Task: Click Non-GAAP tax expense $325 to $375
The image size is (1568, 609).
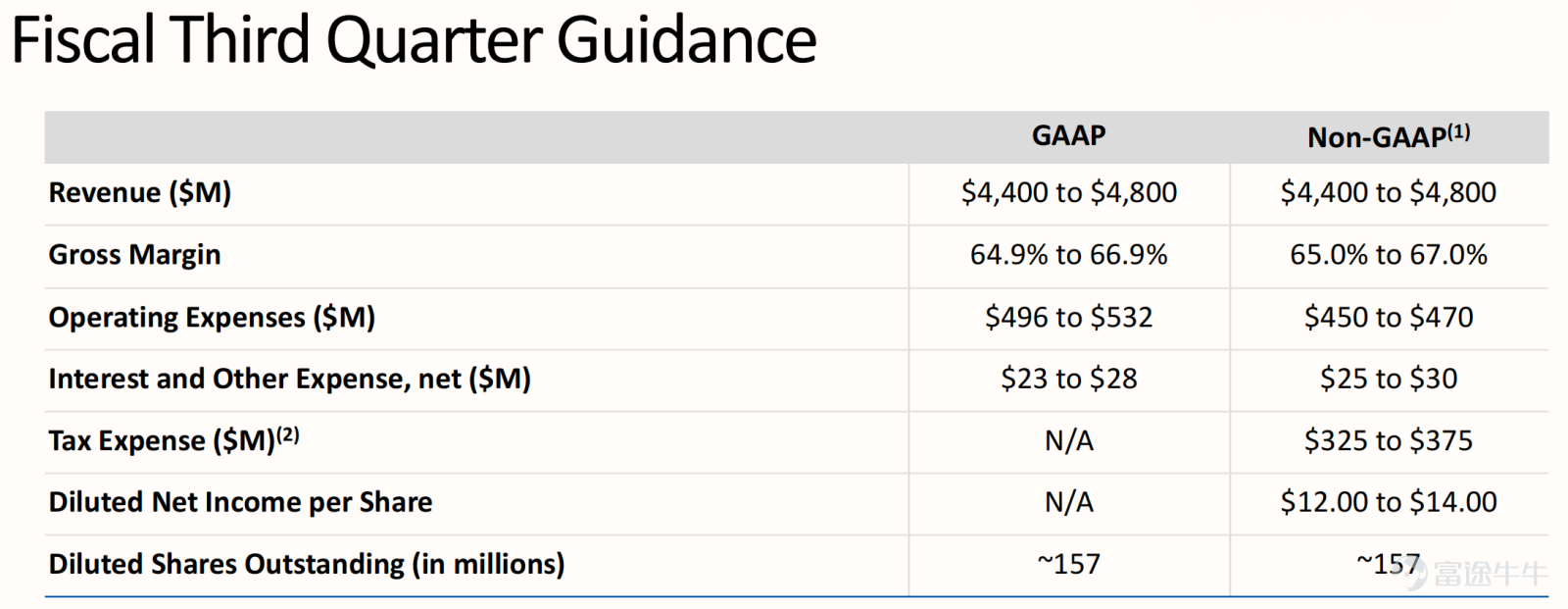Action: point(1389,440)
